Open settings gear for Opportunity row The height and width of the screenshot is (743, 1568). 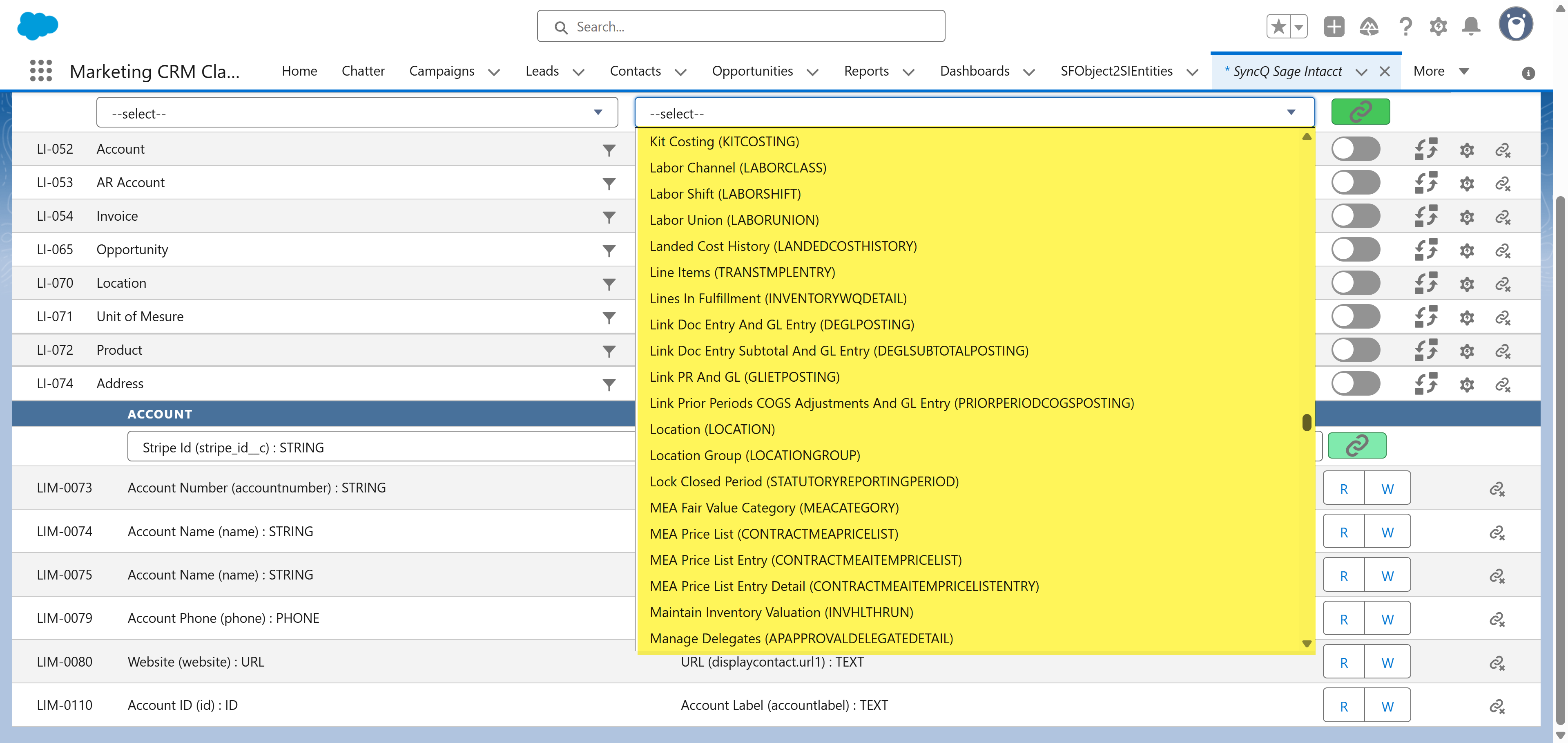pos(1466,250)
